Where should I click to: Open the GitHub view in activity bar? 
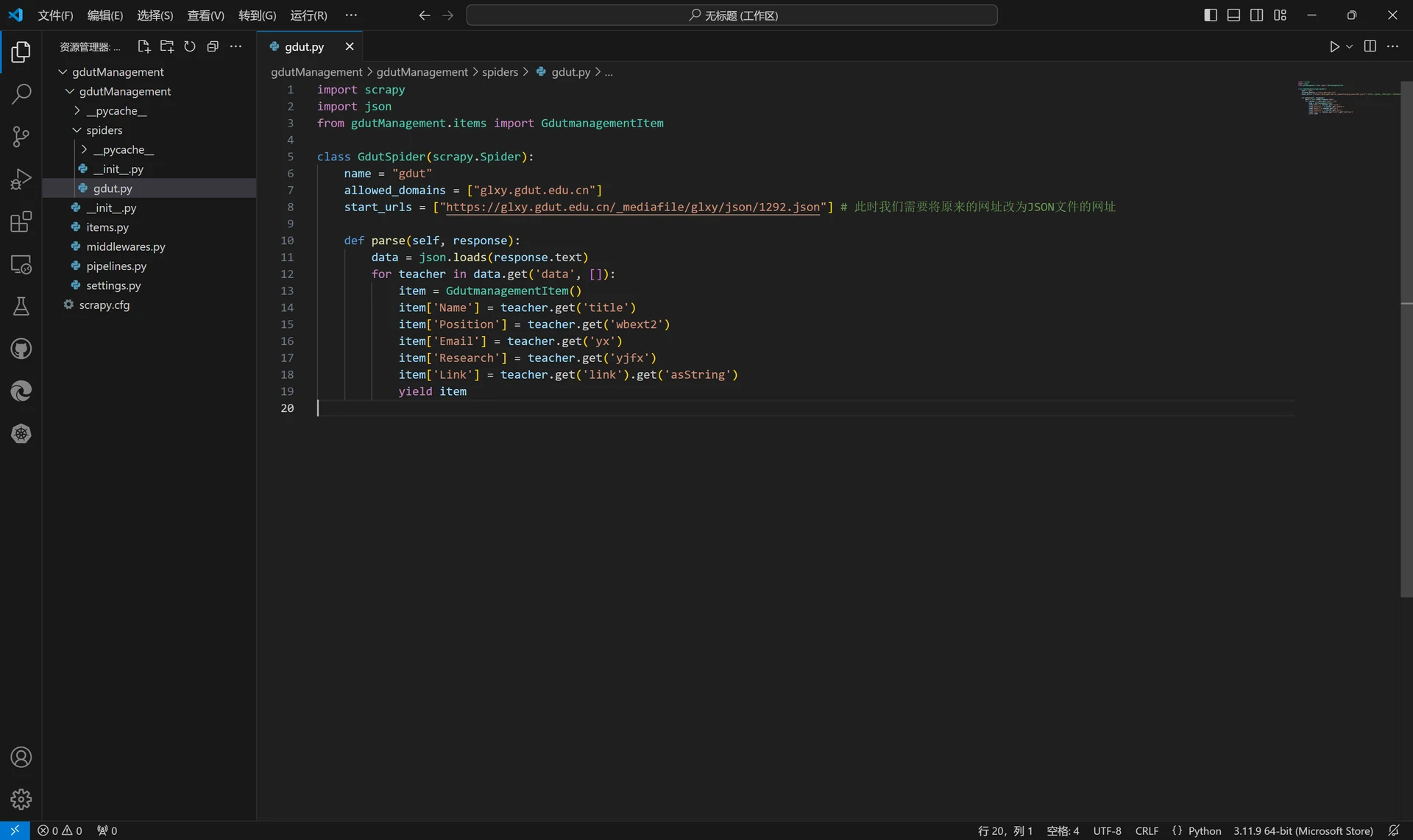(x=21, y=349)
